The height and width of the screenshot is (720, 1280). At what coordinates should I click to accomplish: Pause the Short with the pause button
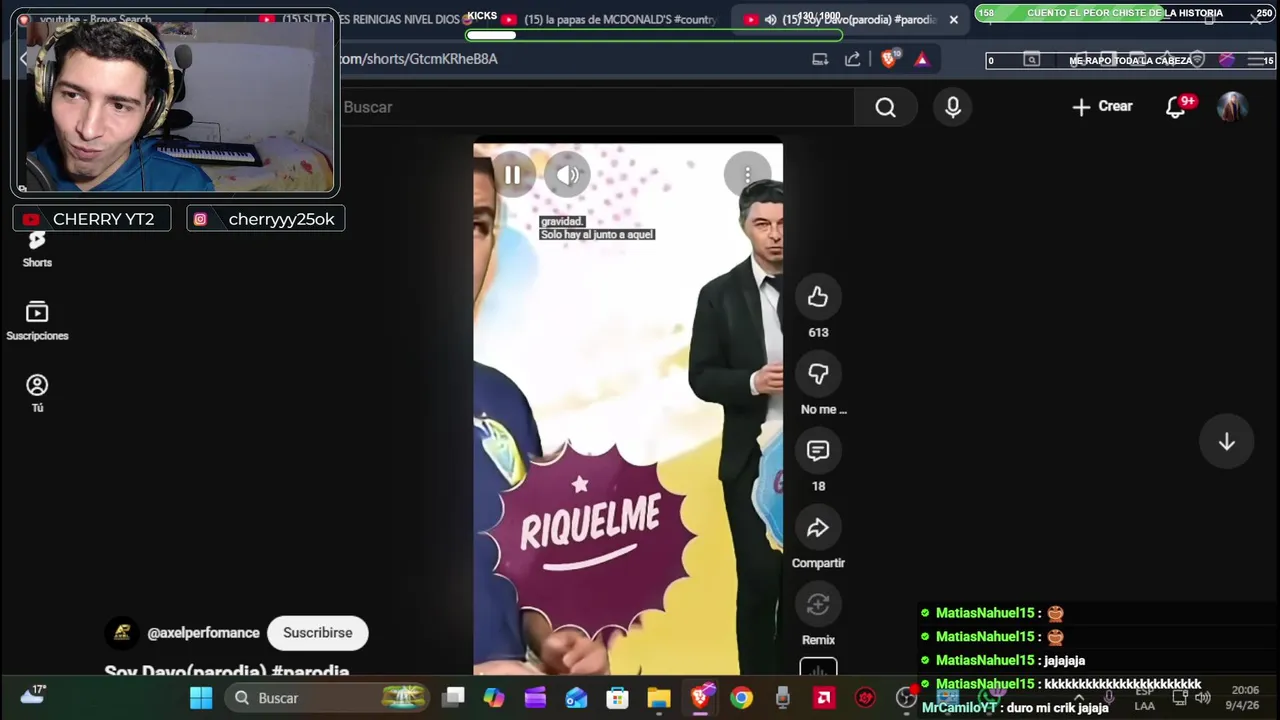tap(512, 175)
